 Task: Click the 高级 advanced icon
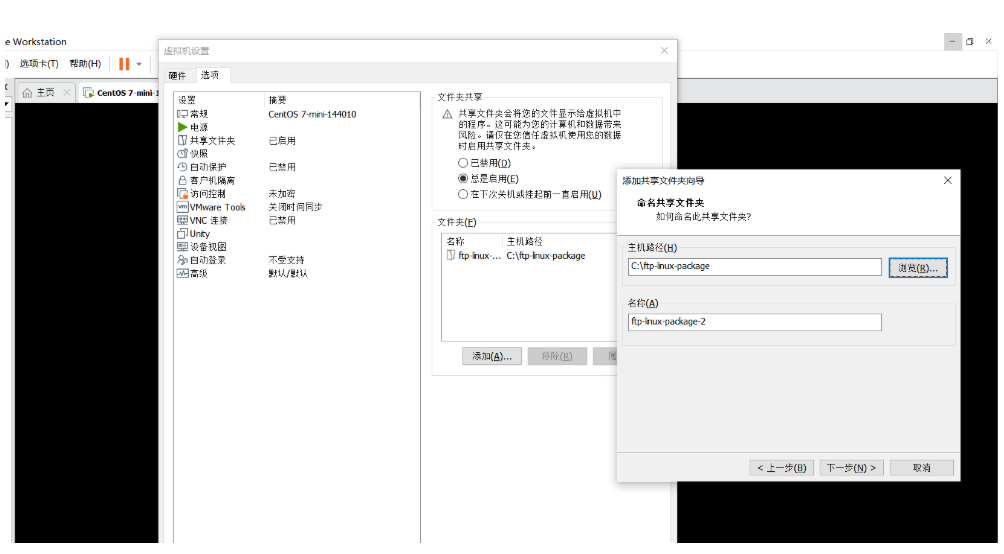[182, 273]
